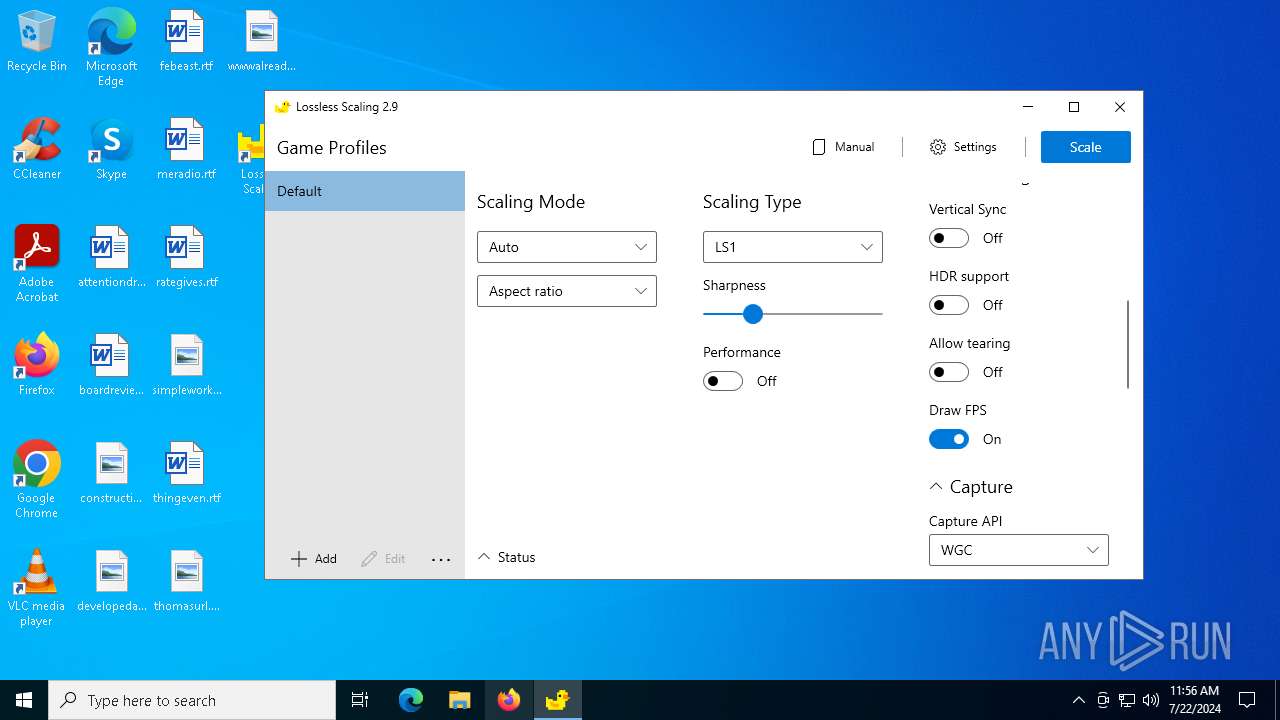Image resolution: width=1280 pixels, height=720 pixels.
Task: Launch Adobe Acrobat shortcut
Action: coord(37,264)
